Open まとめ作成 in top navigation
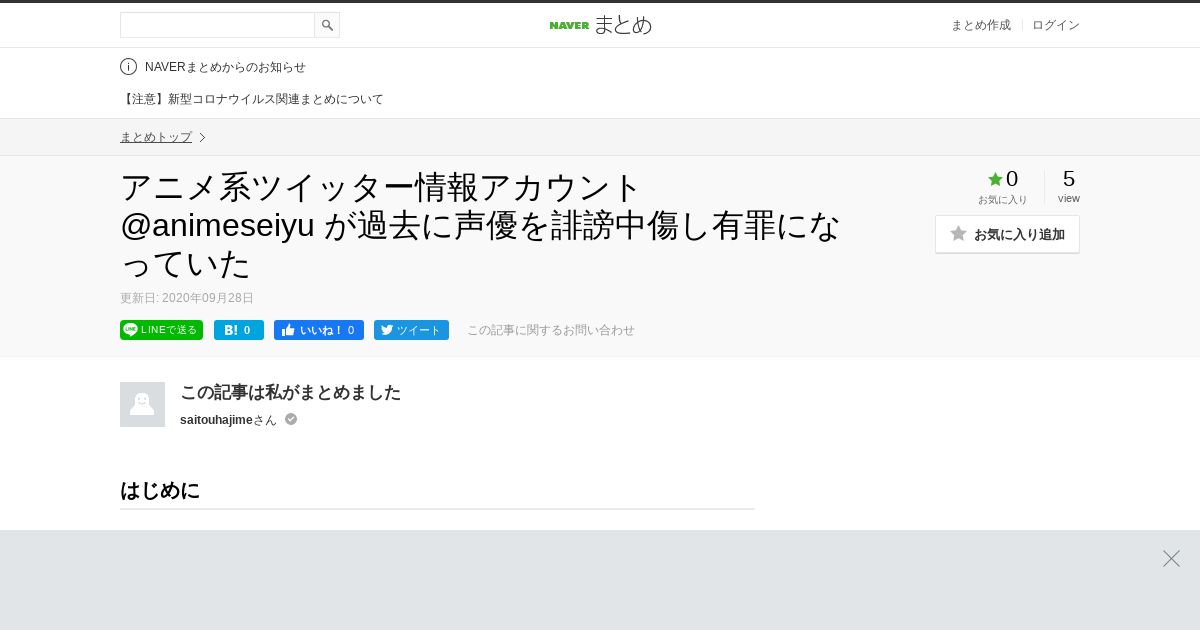 point(980,25)
